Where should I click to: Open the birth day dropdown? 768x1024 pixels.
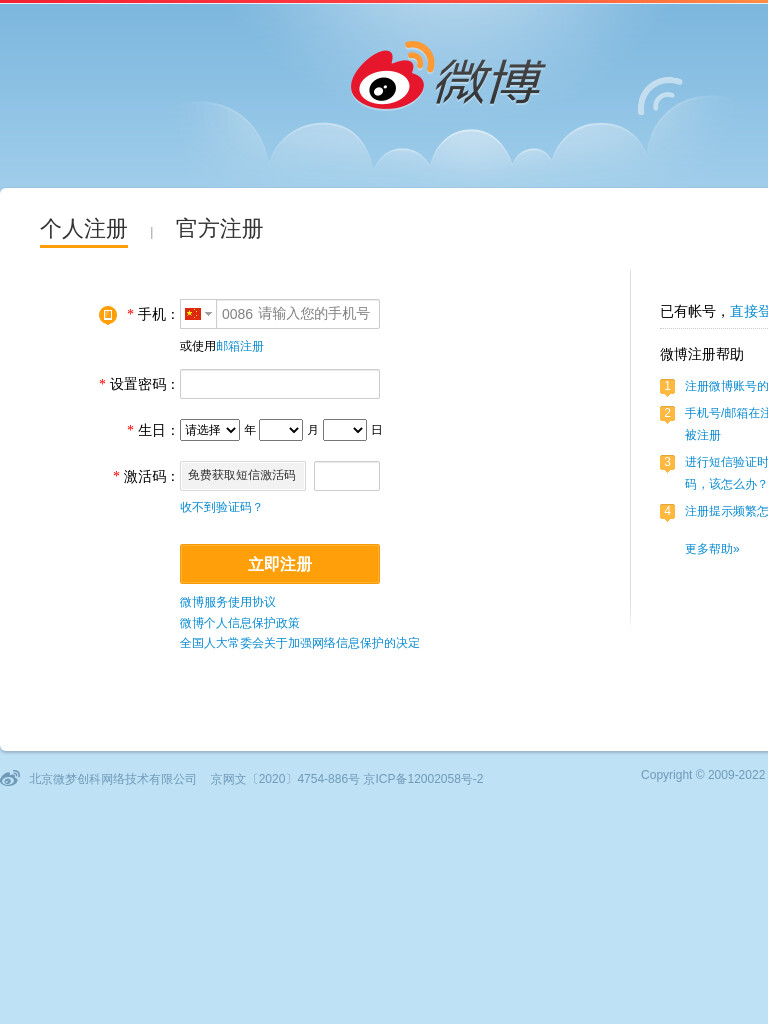tap(345, 430)
